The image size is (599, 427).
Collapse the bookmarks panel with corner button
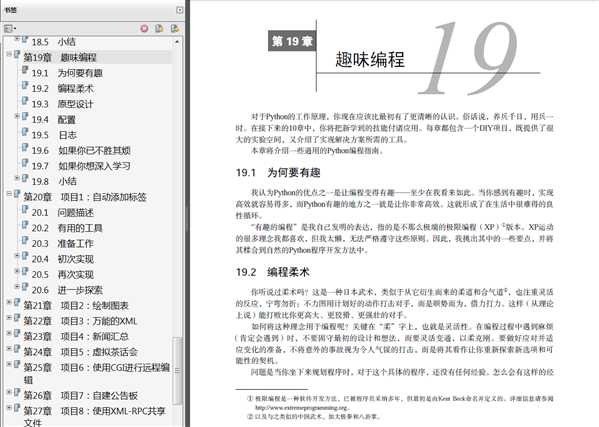pos(180,10)
